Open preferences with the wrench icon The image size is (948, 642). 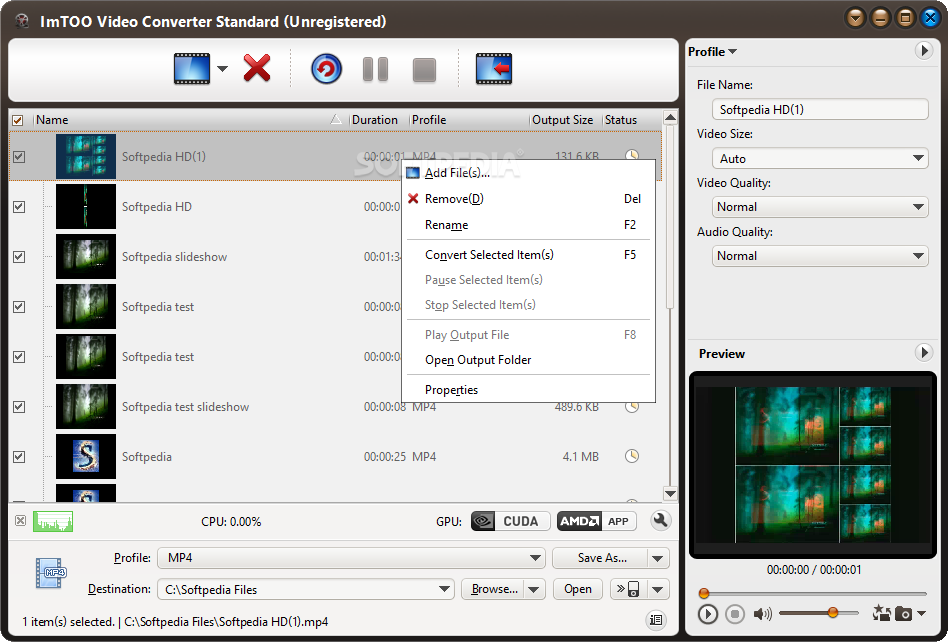(x=661, y=520)
